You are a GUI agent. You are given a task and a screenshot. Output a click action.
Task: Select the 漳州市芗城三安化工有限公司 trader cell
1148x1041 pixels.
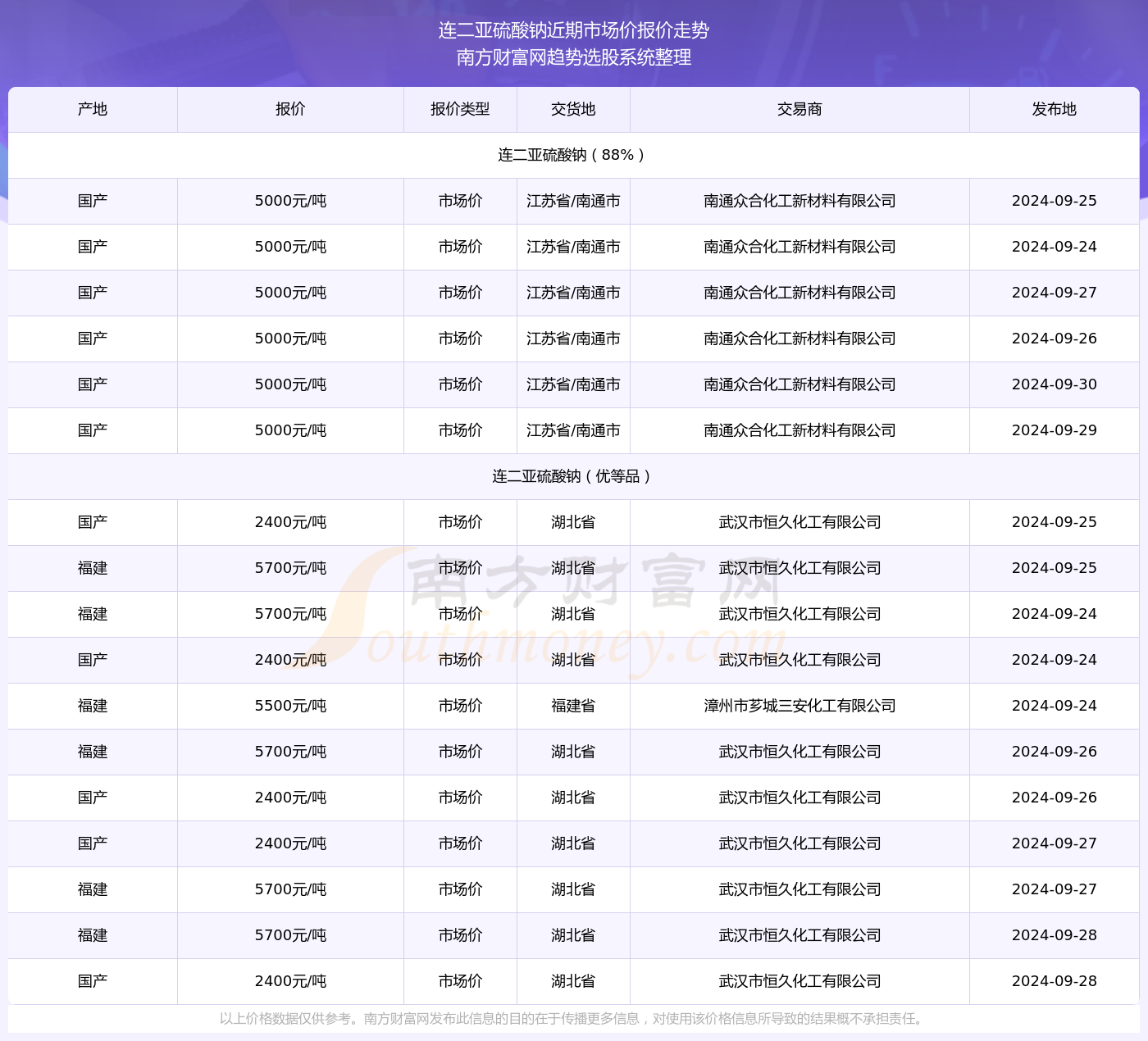799,706
